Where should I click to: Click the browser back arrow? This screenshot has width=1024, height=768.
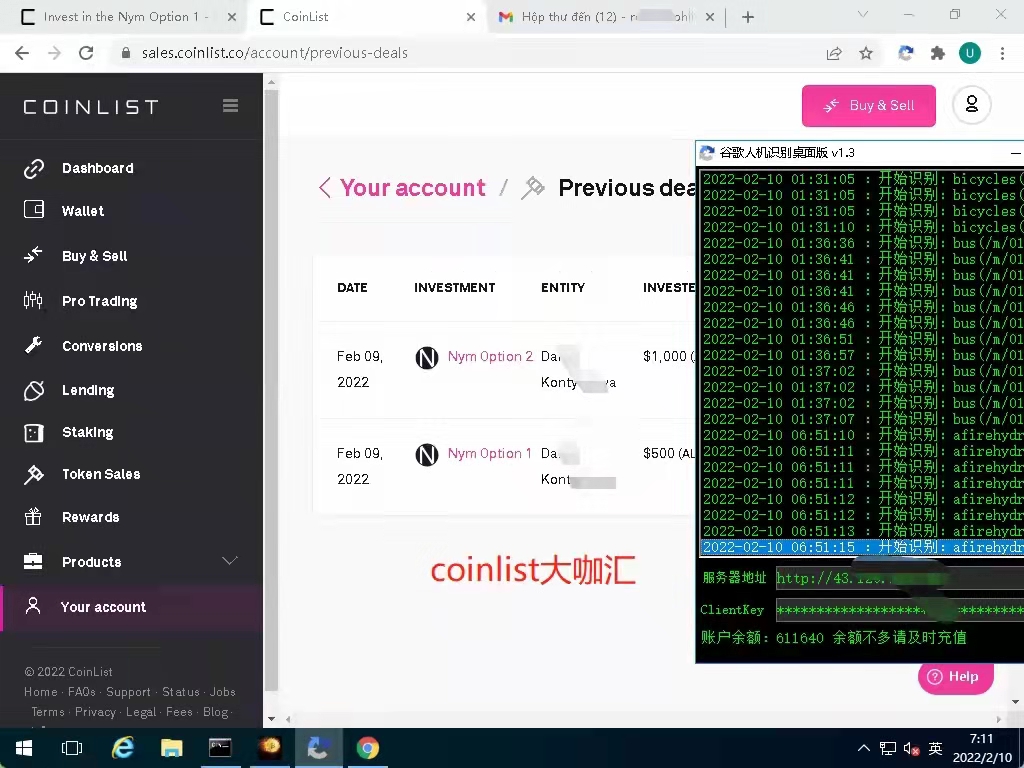tap(22, 54)
